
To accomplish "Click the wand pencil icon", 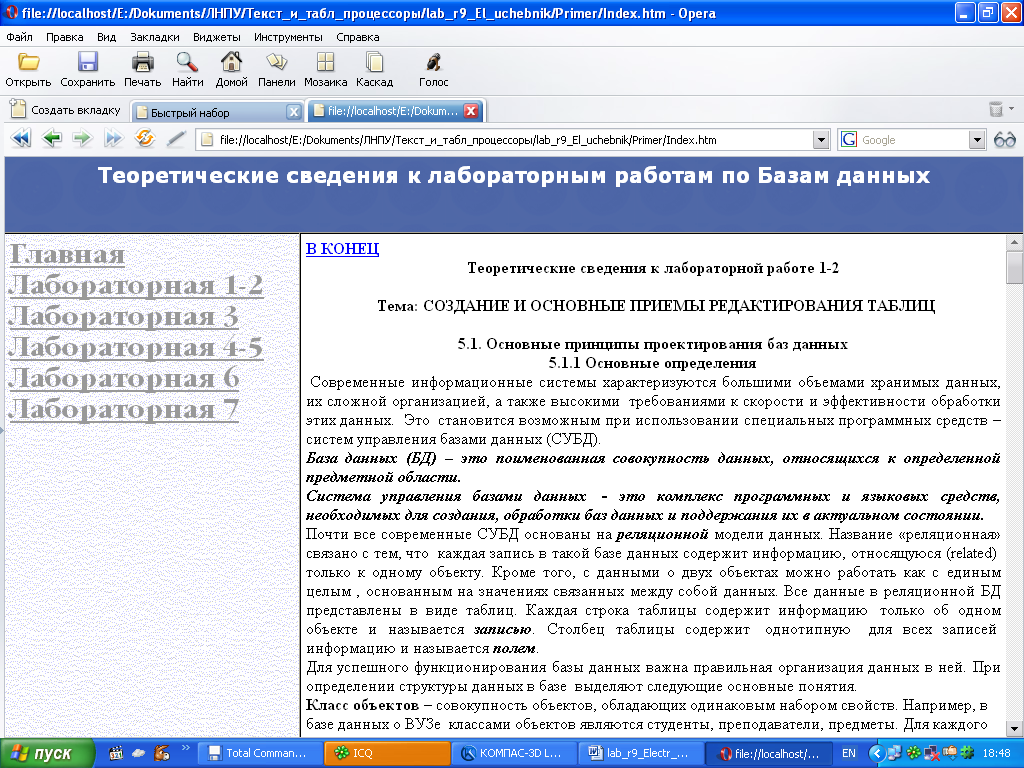I will pyautogui.click(x=176, y=138).
